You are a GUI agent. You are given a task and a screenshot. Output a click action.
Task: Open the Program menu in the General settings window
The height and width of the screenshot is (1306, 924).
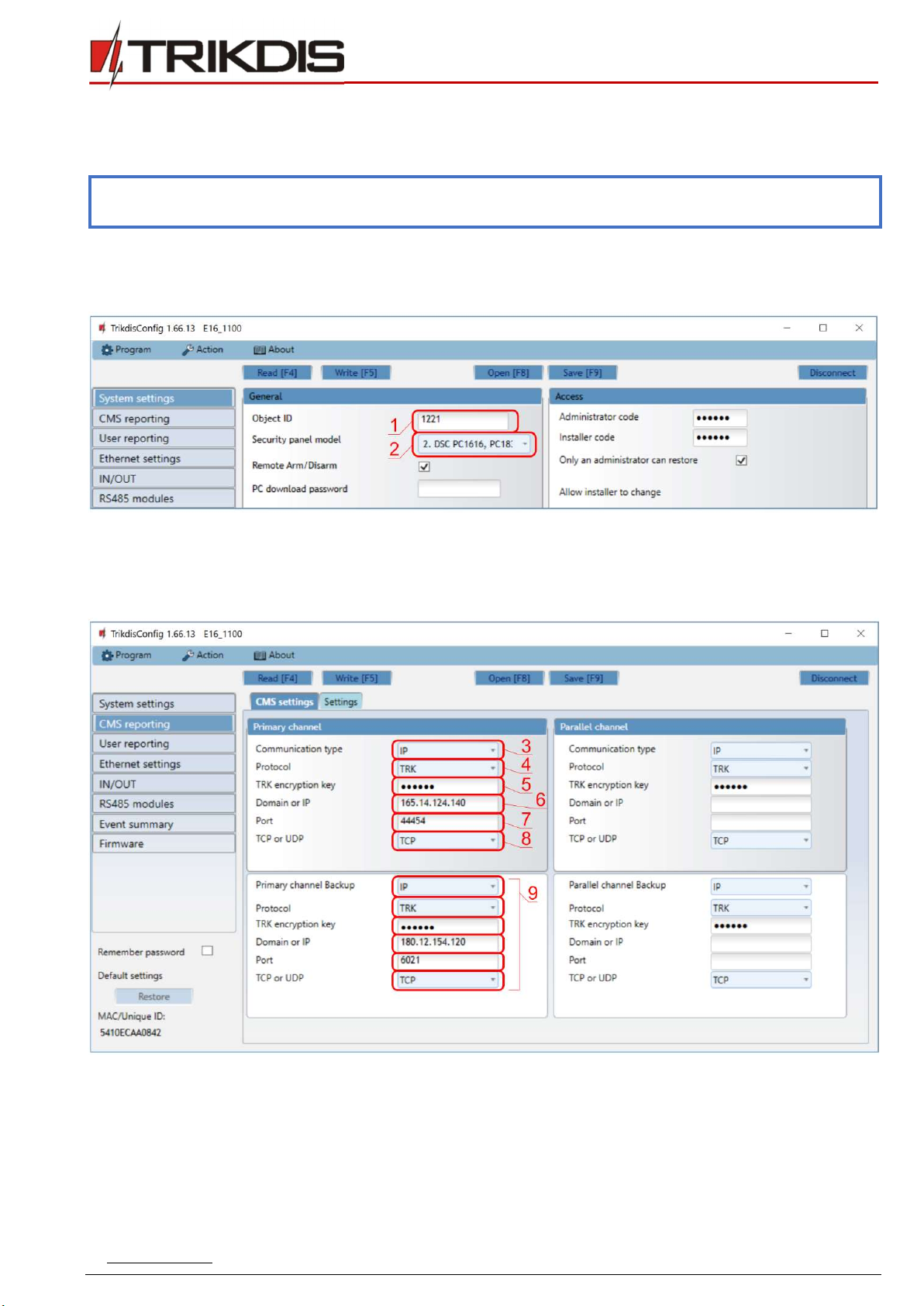coord(126,350)
